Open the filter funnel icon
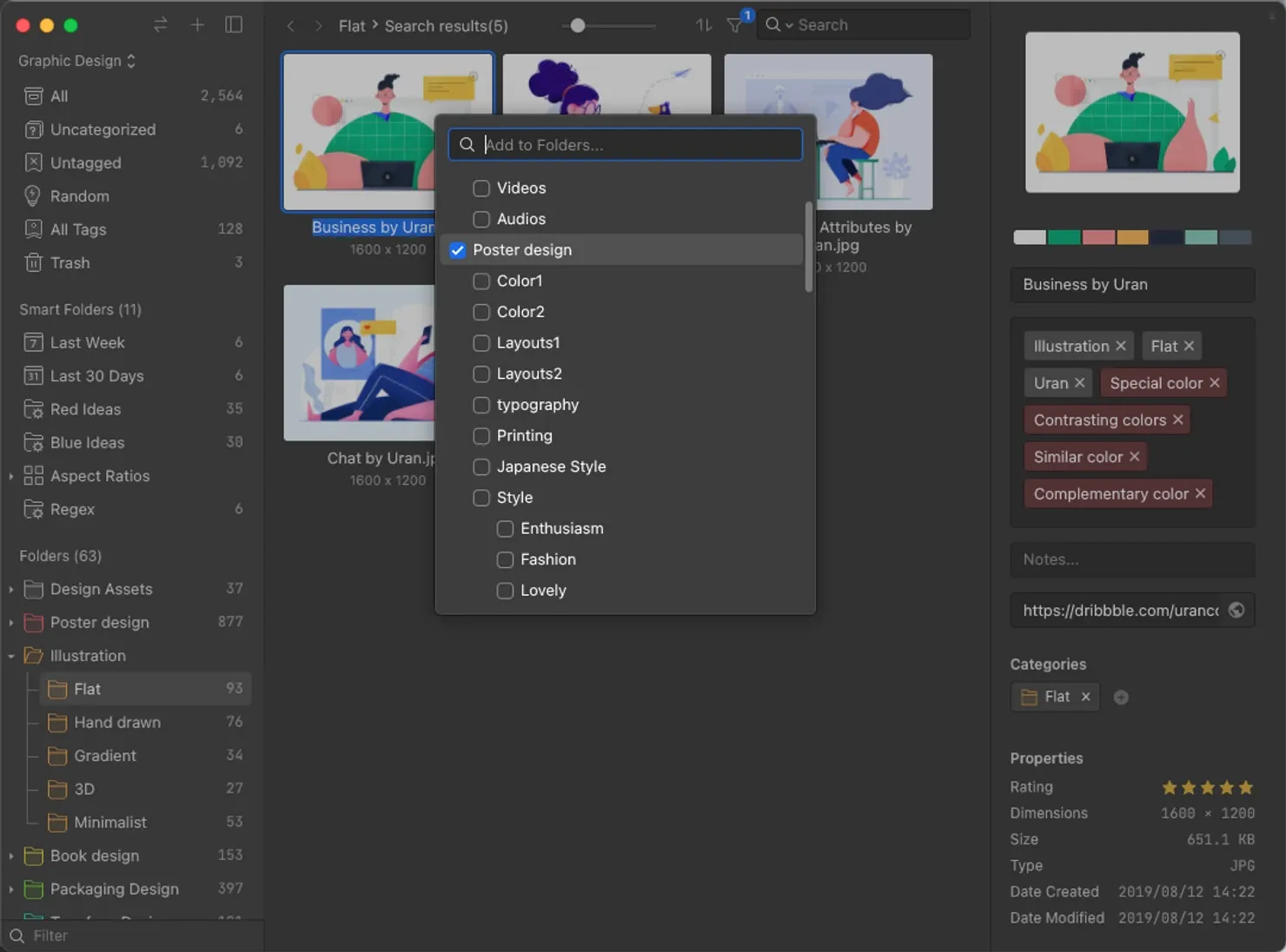Viewport: 1286px width, 952px height. [x=735, y=25]
